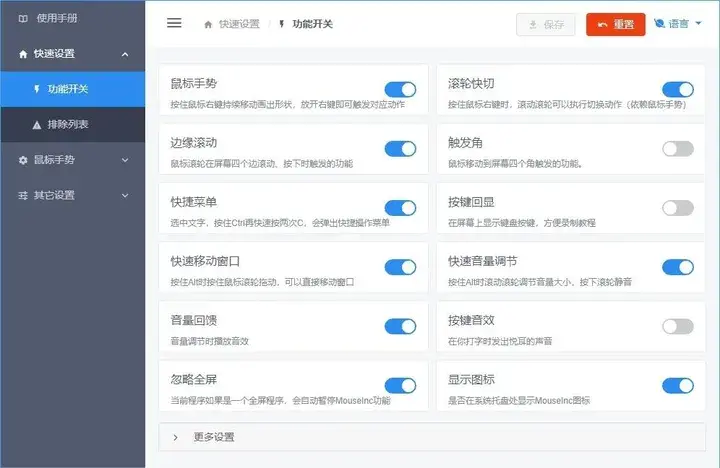This screenshot has height=468, width=720.
Task: Click the 按键回显 card title
Action: click(471, 202)
